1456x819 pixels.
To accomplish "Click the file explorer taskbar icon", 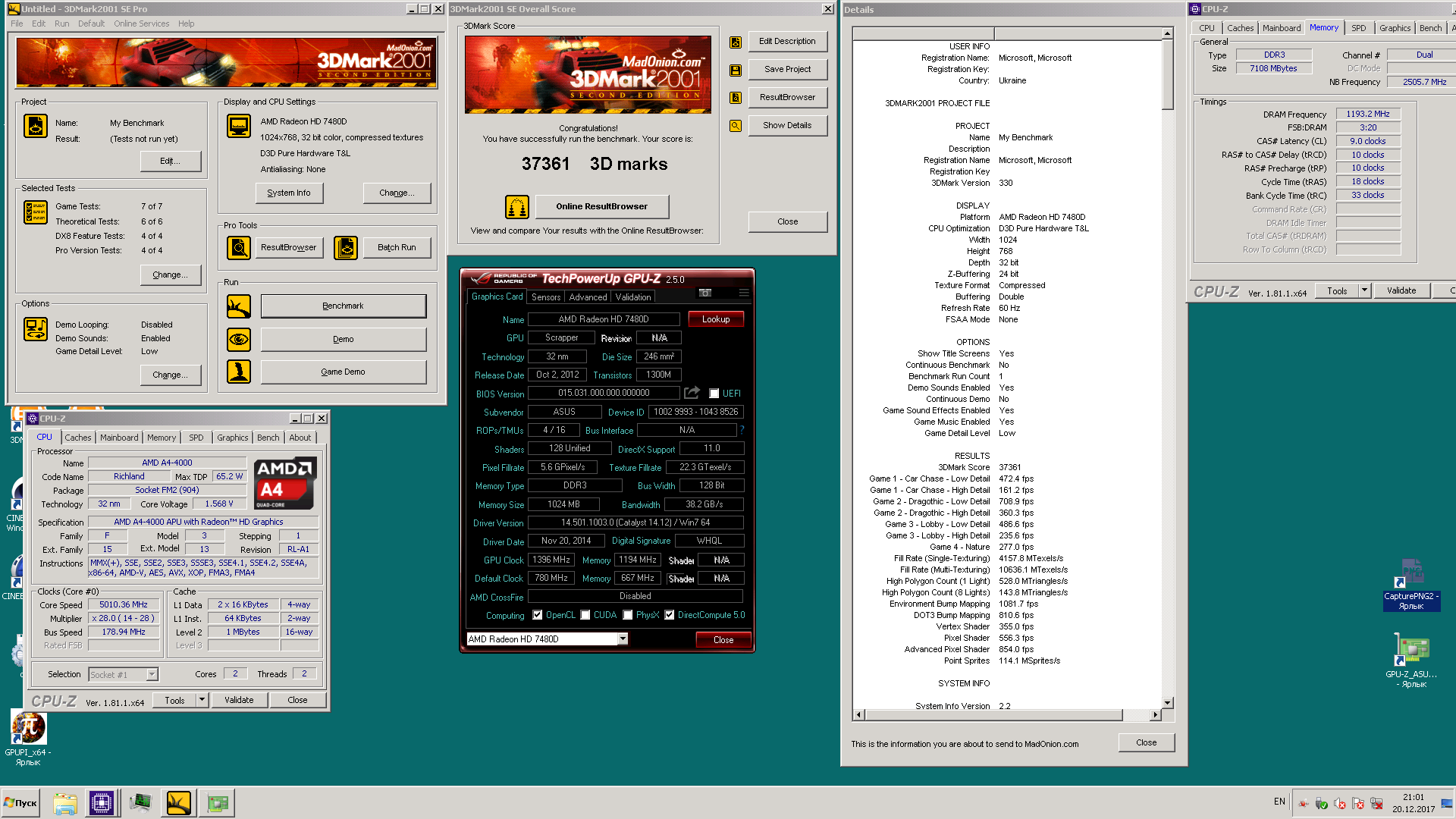I will (x=65, y=803).
